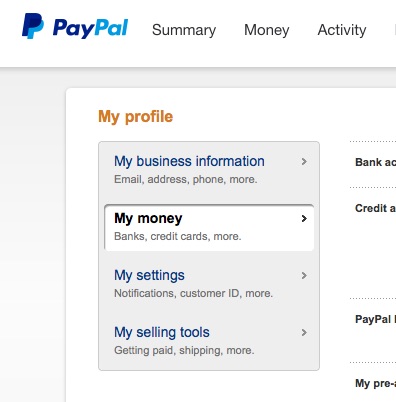Open My selling tools link

162,332
